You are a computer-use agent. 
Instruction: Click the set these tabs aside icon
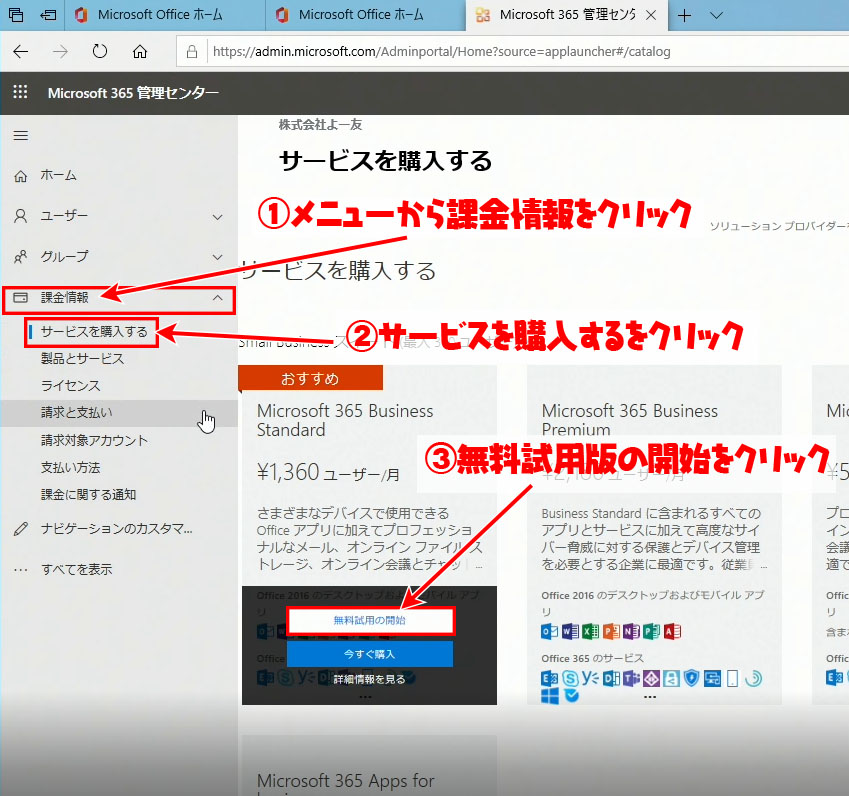point(48,15)
